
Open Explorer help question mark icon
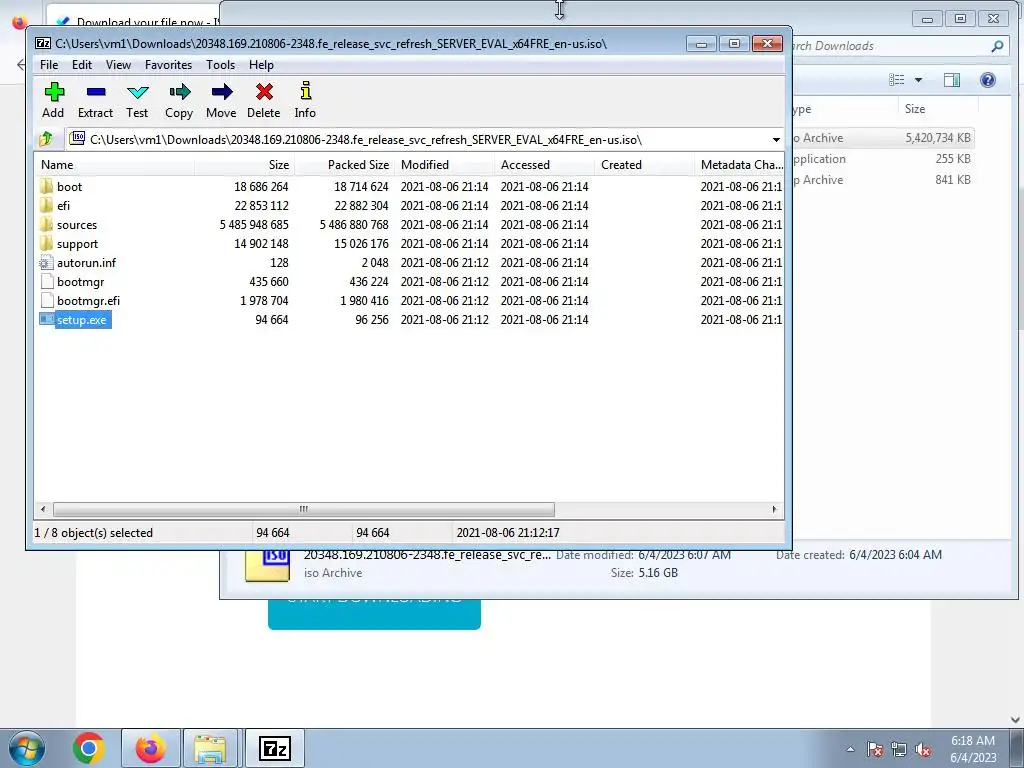pyautogui.click(x=988, y=80)
